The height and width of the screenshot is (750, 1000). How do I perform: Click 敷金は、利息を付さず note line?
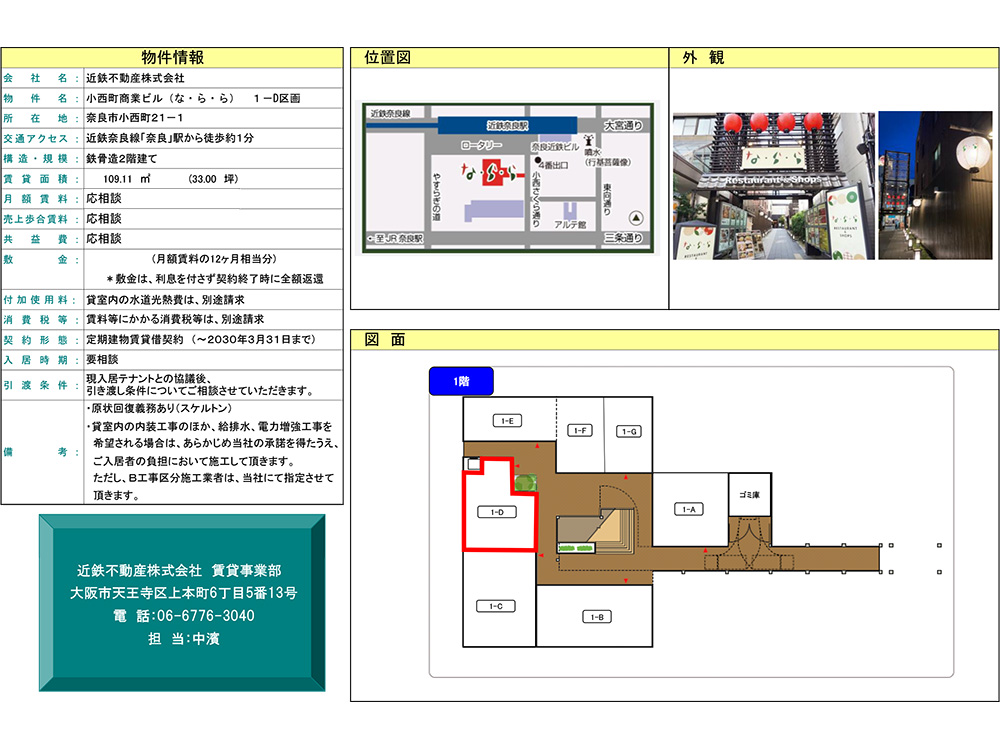pyautogui.click(x=215, y=279)
